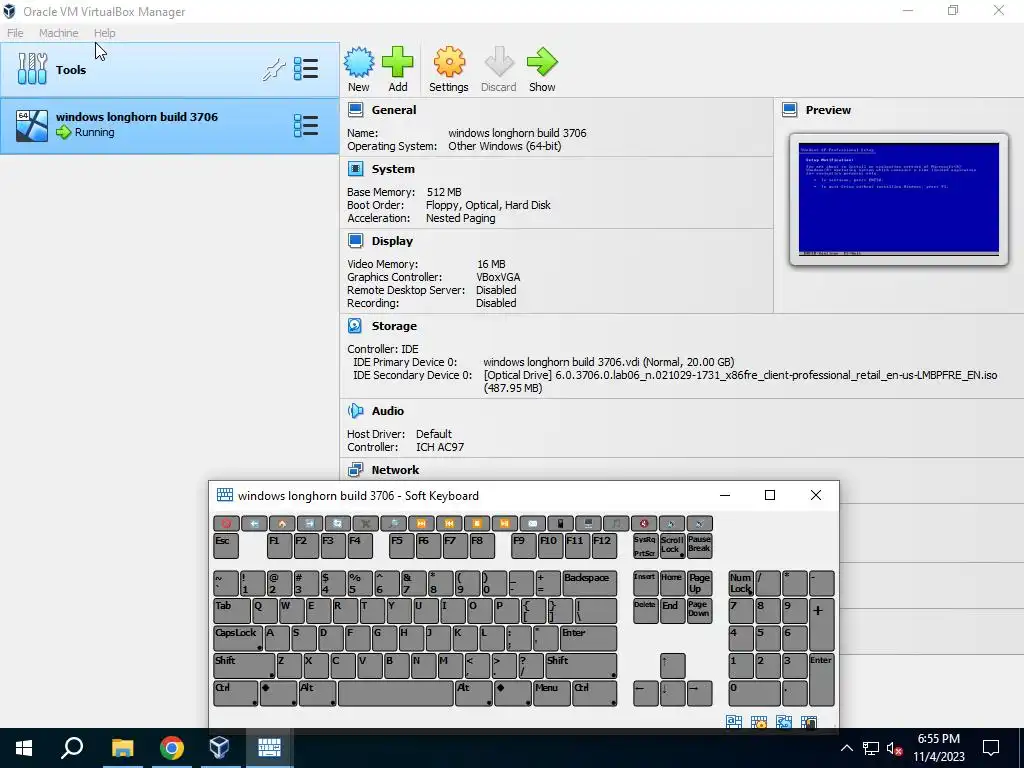Image resolution: width=1024 pixels, height=768 pixels.
Task: Toggle the right Ctrl key beside Menu
Action: tap(594, 693)
